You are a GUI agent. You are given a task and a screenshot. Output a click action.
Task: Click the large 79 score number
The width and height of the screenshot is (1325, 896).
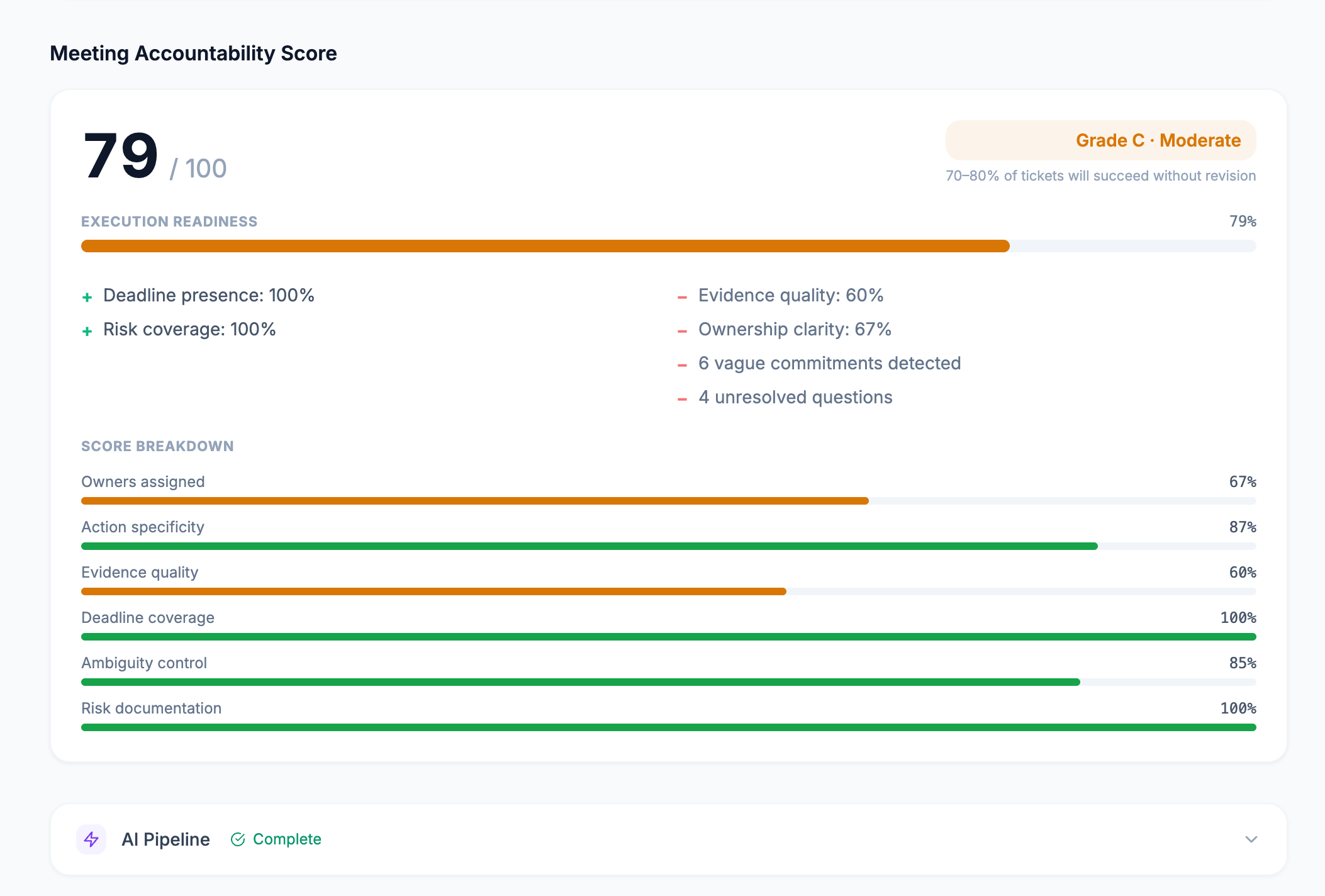click(x=121, y=156)
